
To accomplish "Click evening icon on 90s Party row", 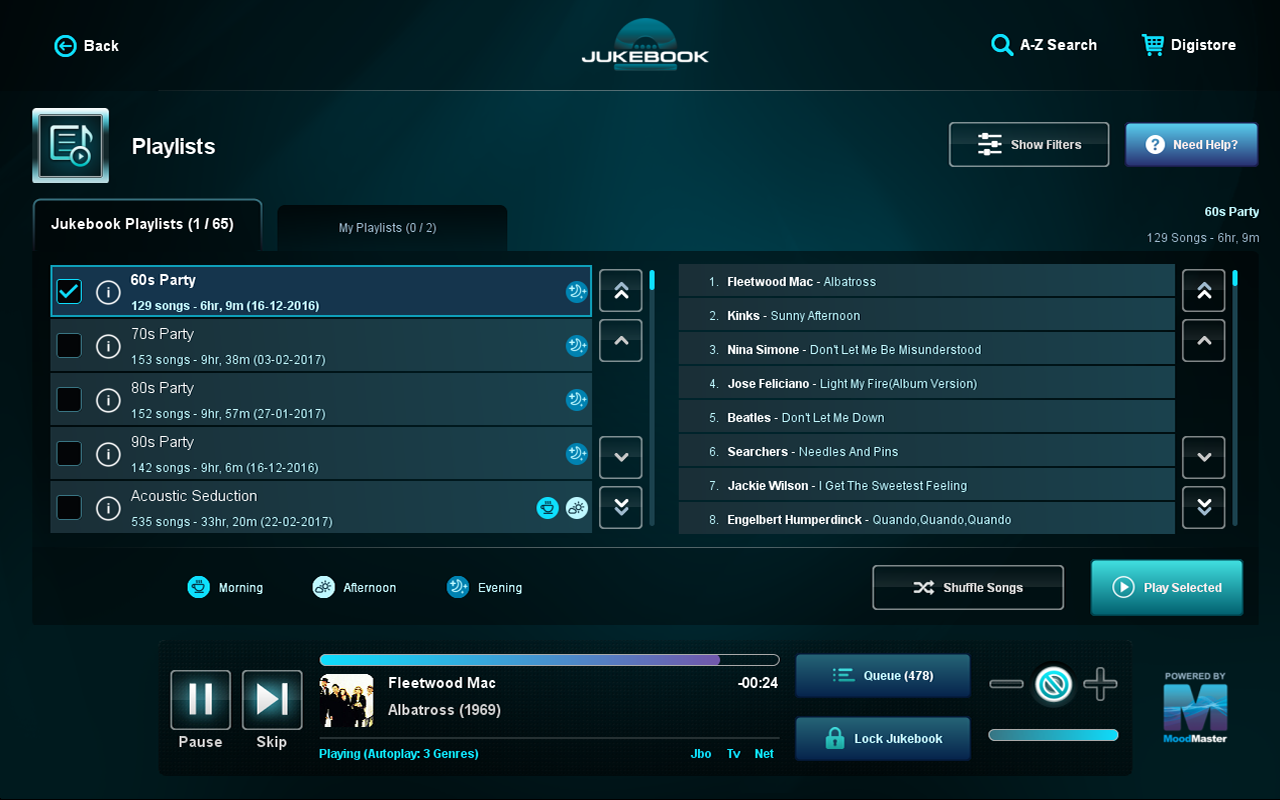I will click(577, 454).
